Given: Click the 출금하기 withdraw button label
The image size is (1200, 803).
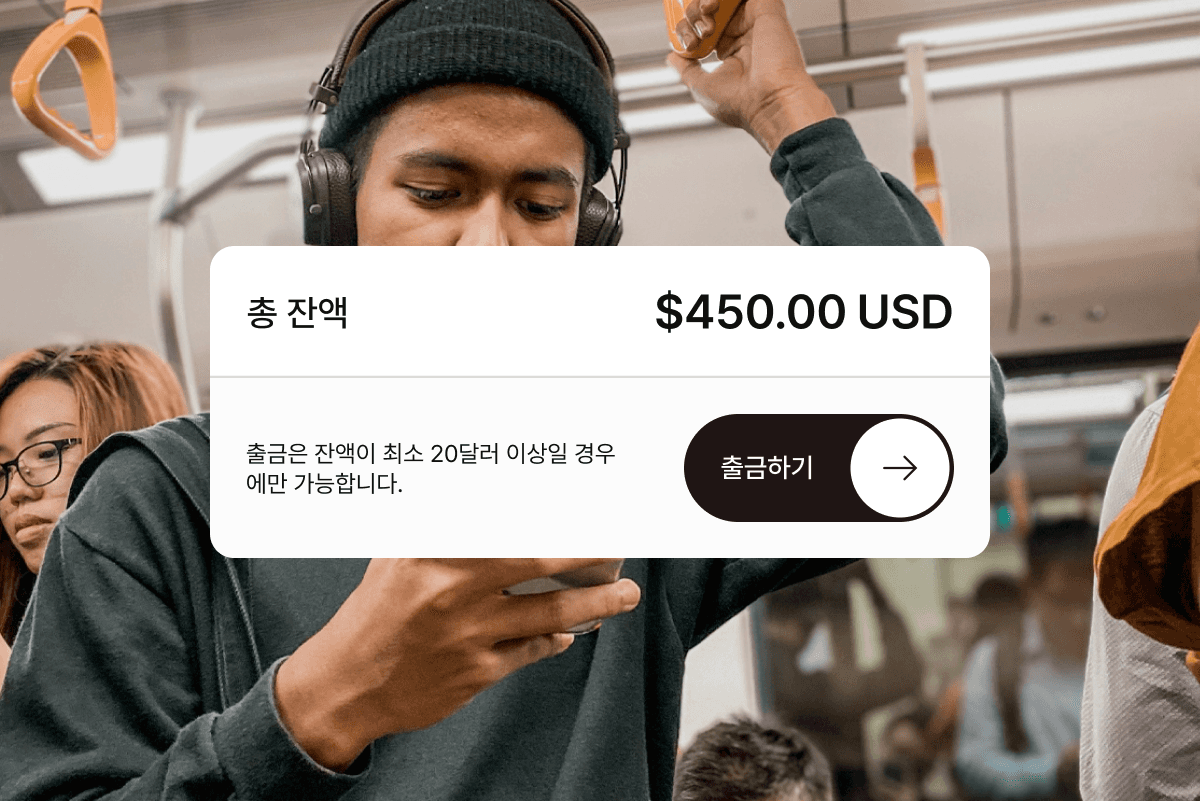Looking at the screenshot, I should click(767, 468).
